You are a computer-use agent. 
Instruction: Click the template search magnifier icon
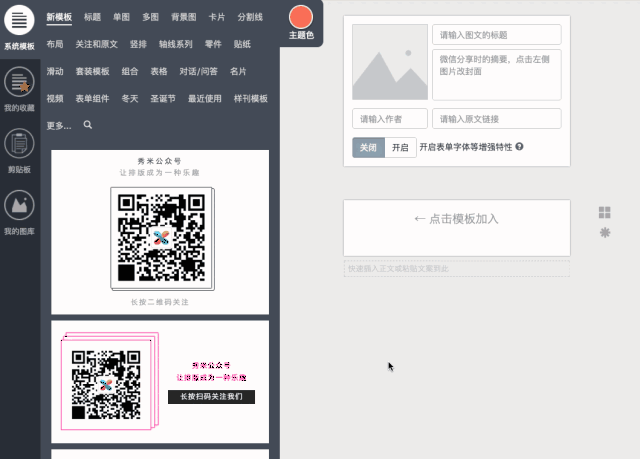88,125
